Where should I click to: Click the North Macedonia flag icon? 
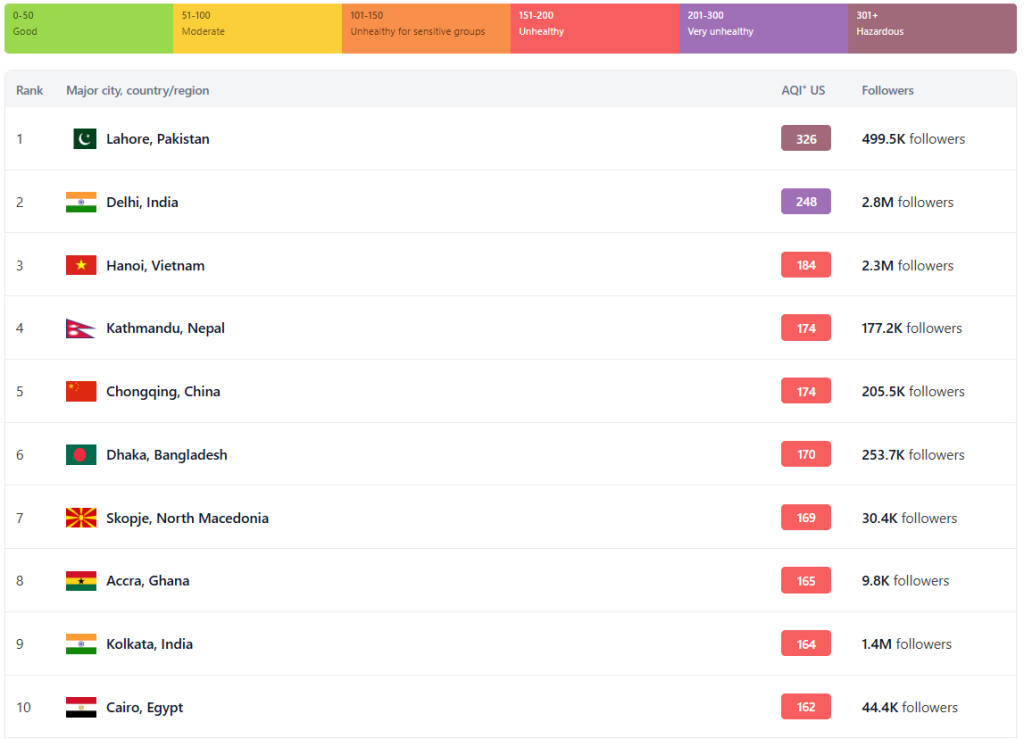pyautogui.click(x=81, y=518)
